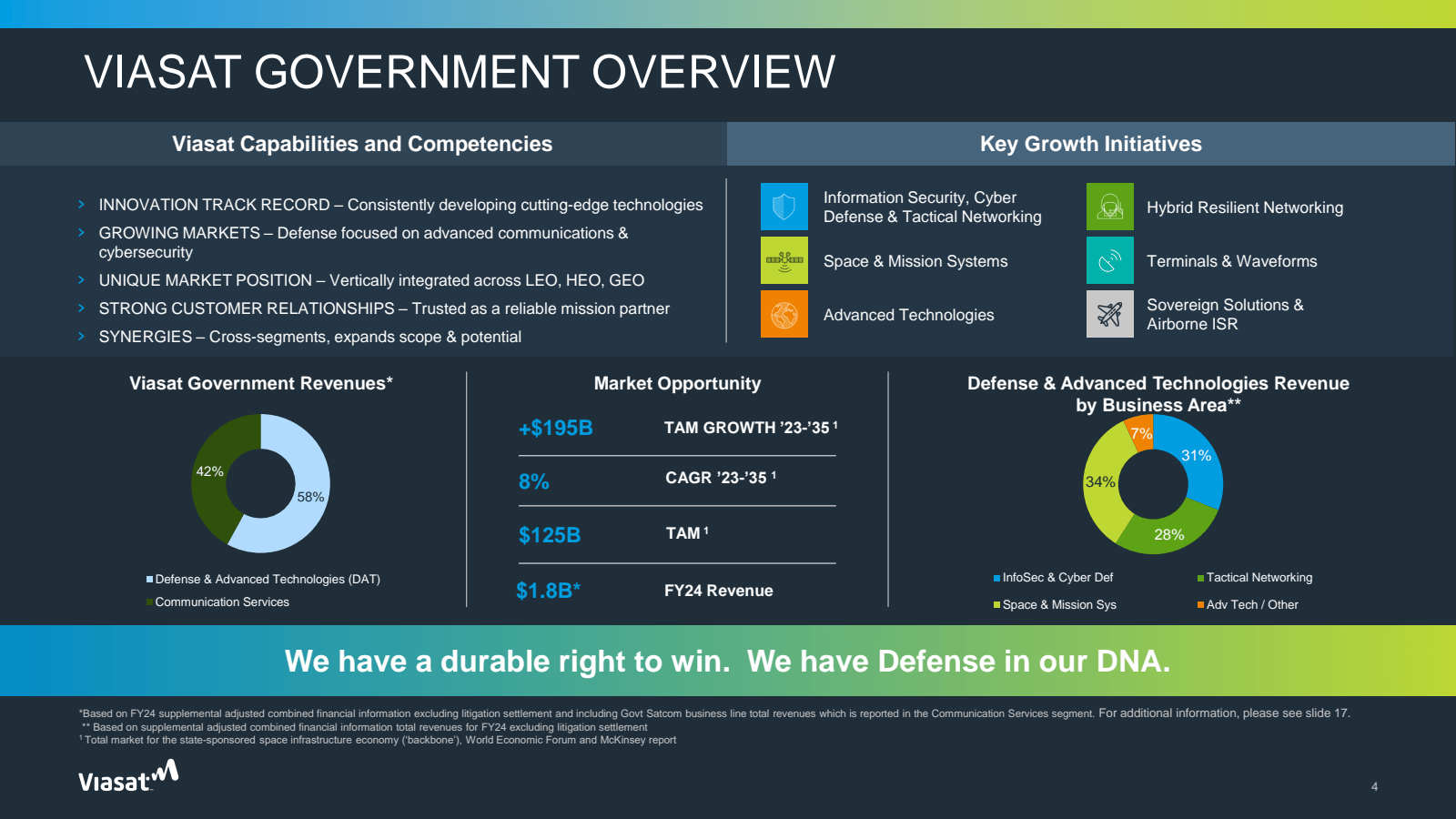This screenshot has width=1456, height=819.
Task: Click the orange globe Advanced Technologies icon
Action: (x=784, y=314)
